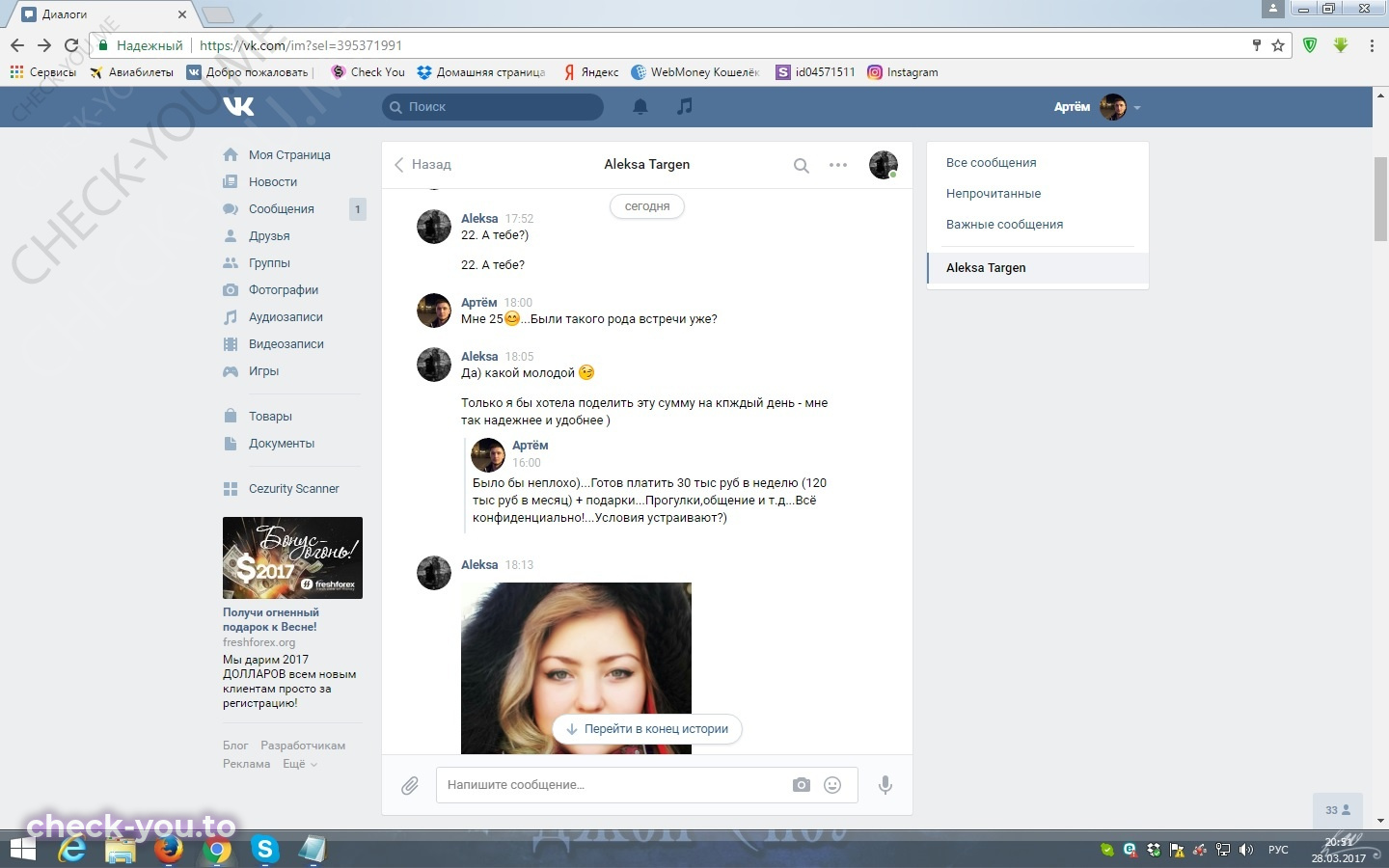
Task: Open the three-dots conversation actions menu
Action: click(x=838, y=165)
